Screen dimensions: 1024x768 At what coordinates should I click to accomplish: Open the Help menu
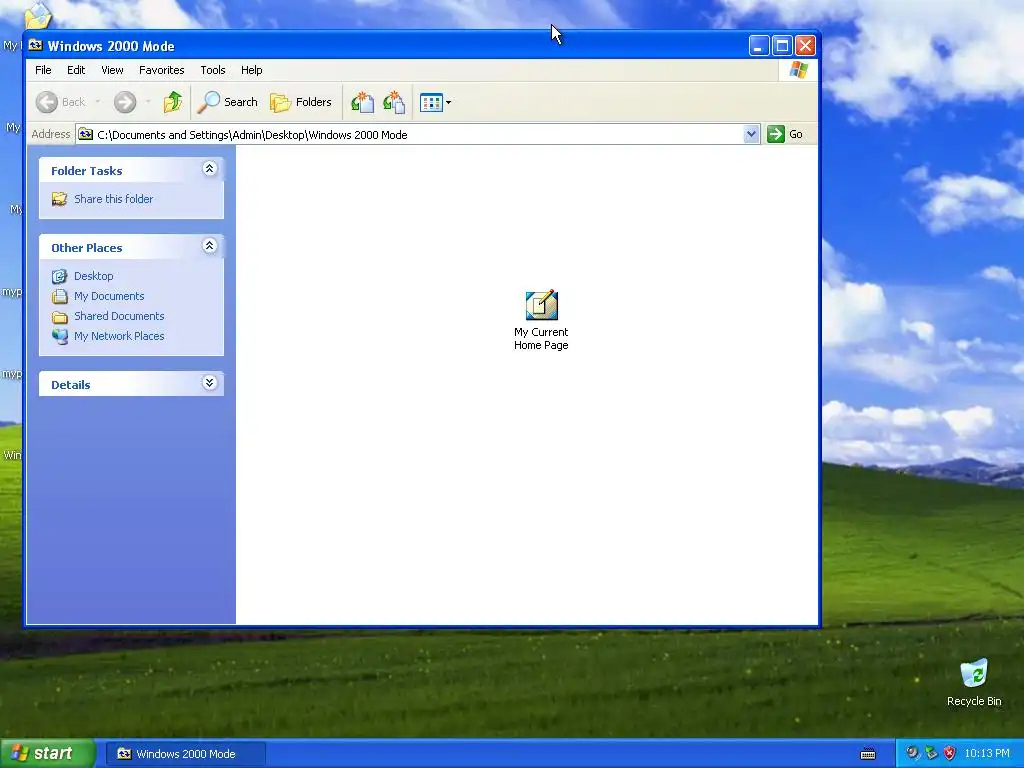click(x=251, y=70)
